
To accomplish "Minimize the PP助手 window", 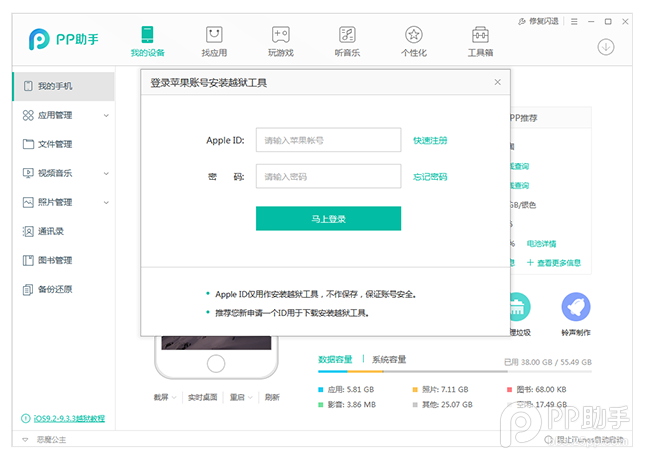I will (x=591, y=21).
